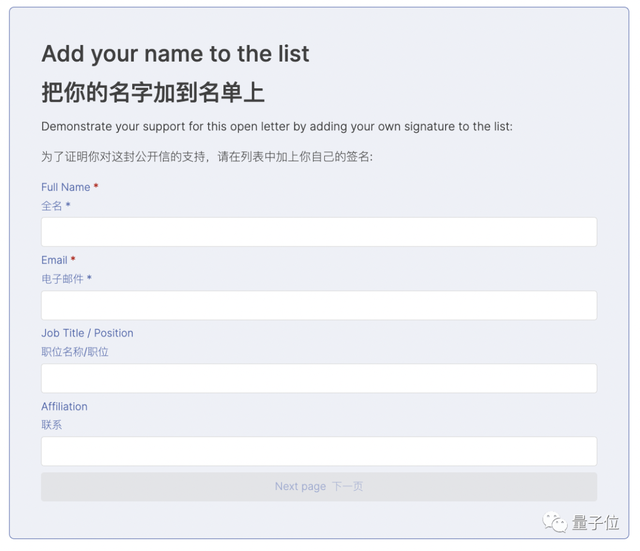Click the "Demonstrate your support" description text

(276, 127)
